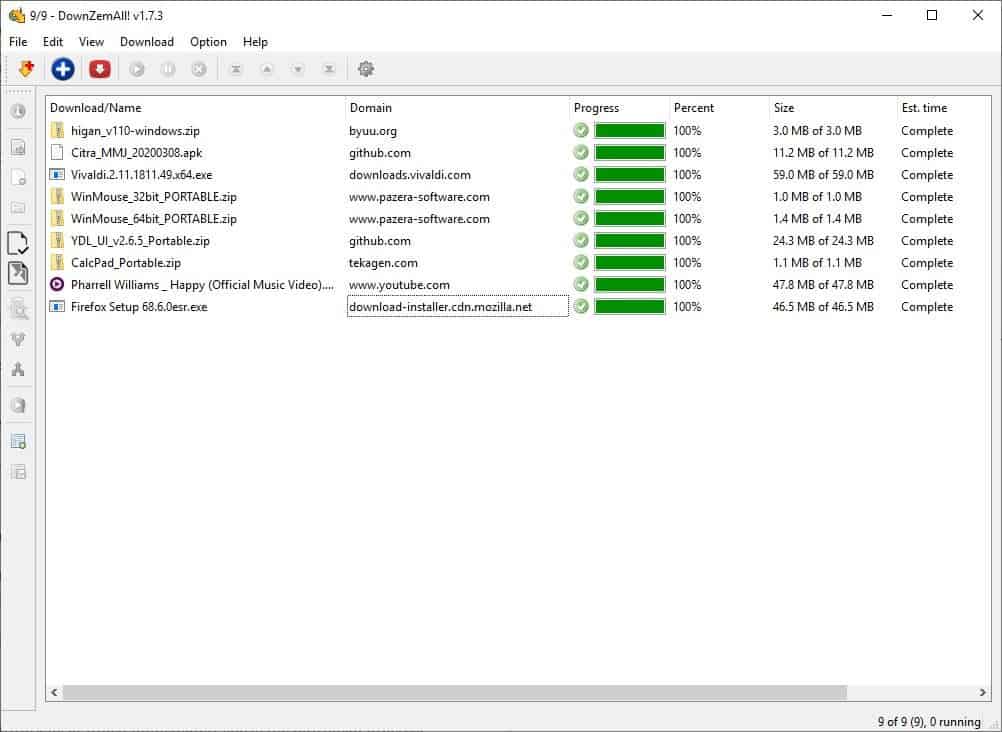Sort by the Percent column header

tap(719, 107)
